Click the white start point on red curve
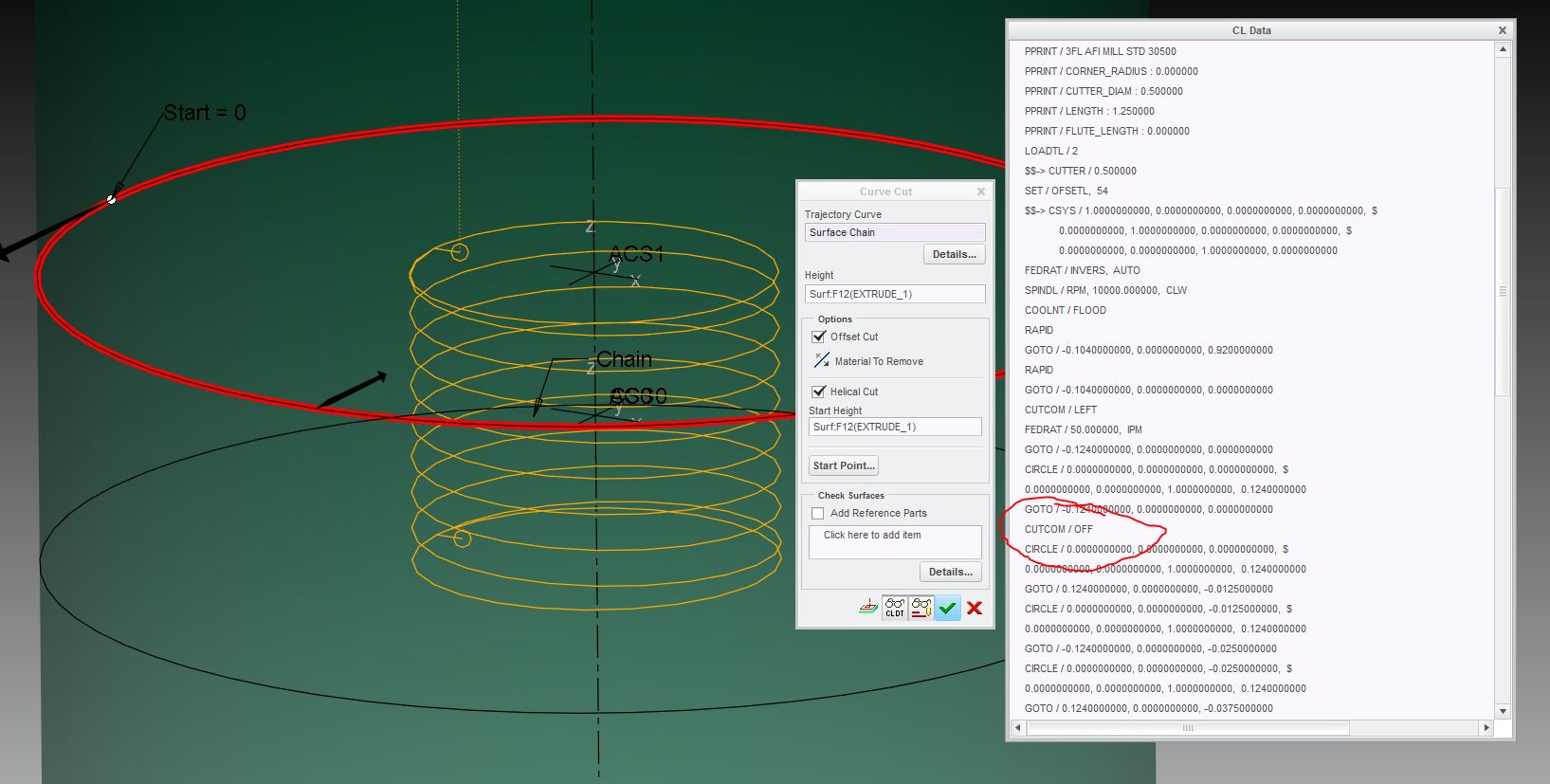 pos(112,199)
